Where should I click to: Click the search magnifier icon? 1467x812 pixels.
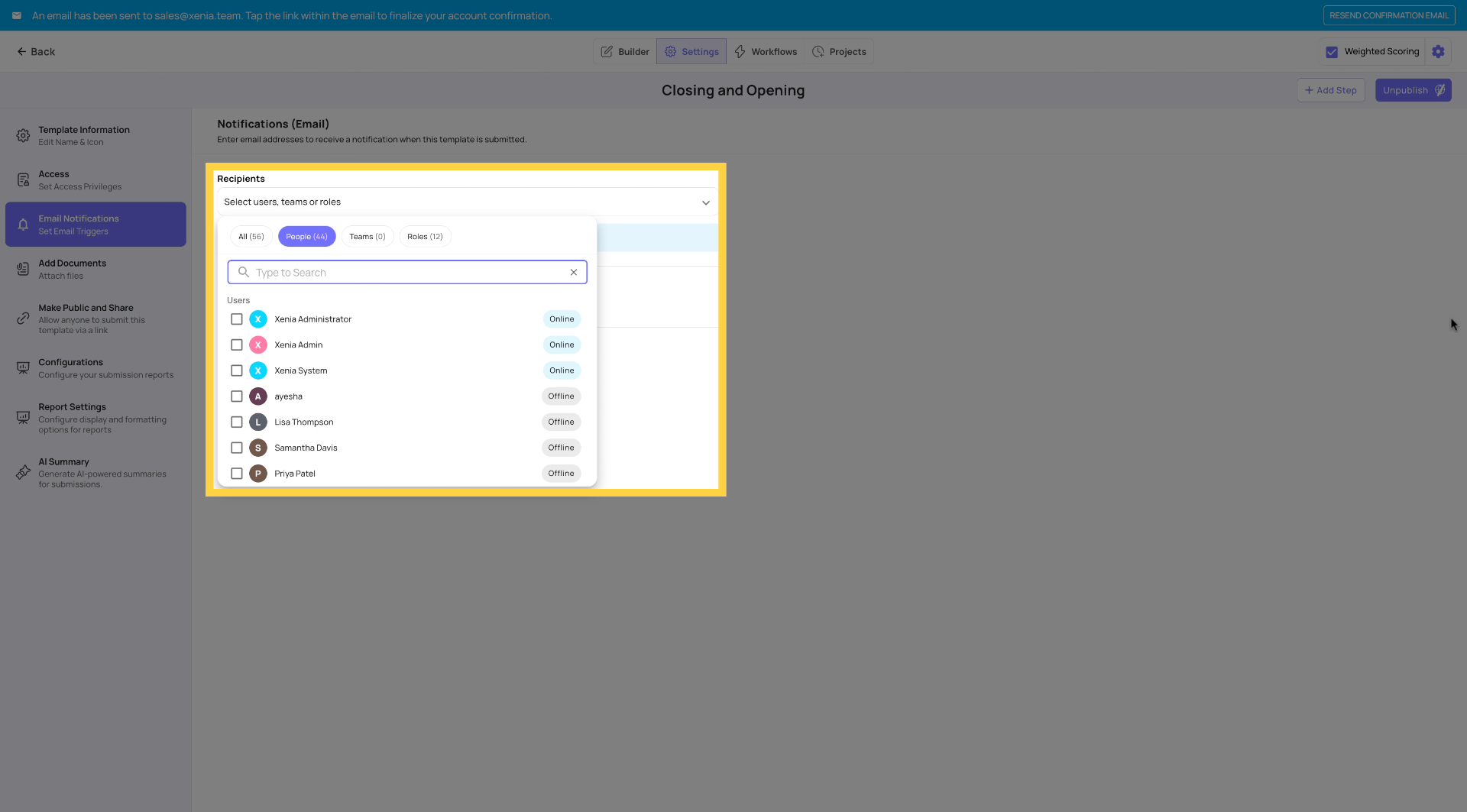(x=244, y=272)
